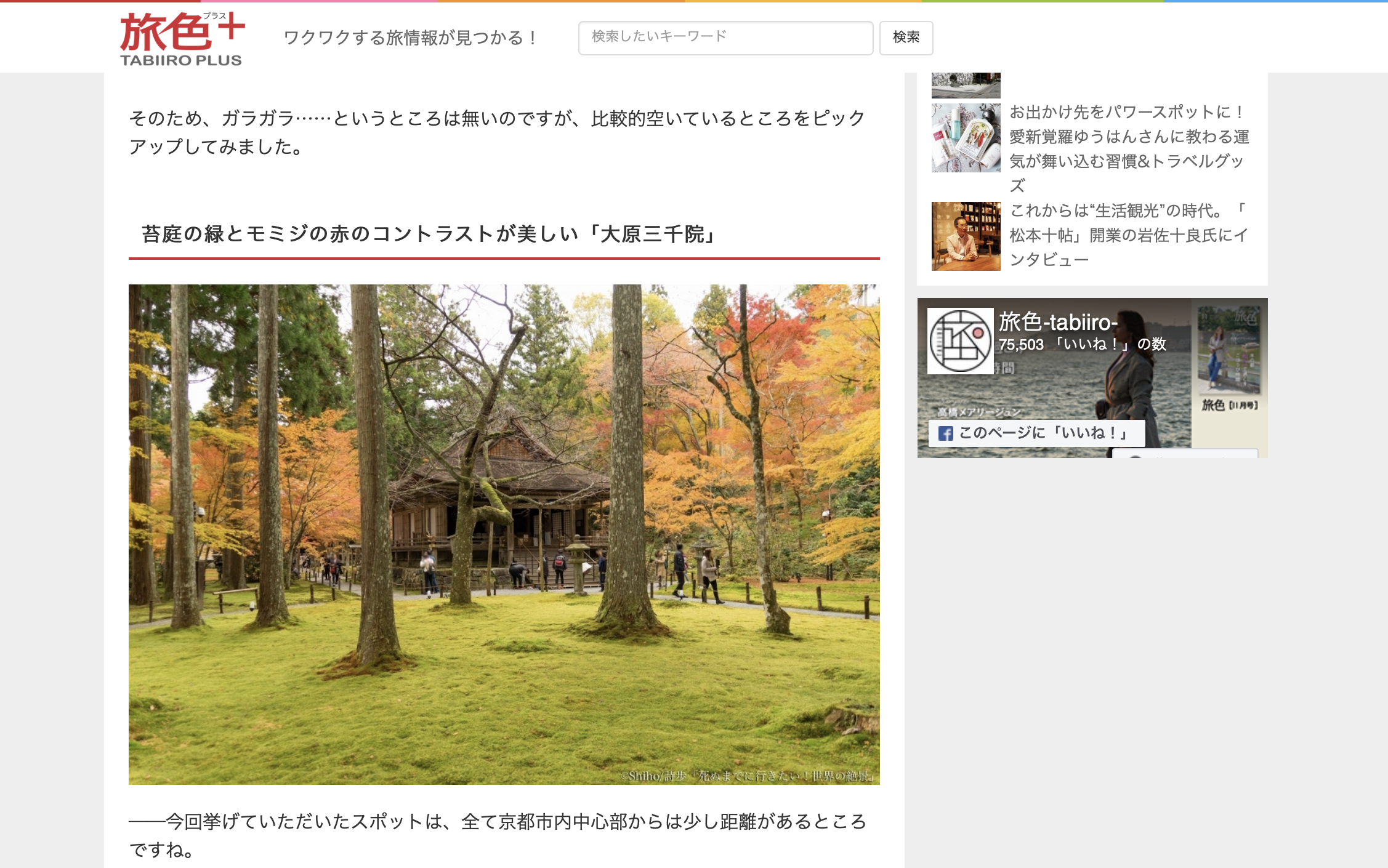
Task: Focus the 検索したいキーワード search field
Action: [x=725, y=38]
